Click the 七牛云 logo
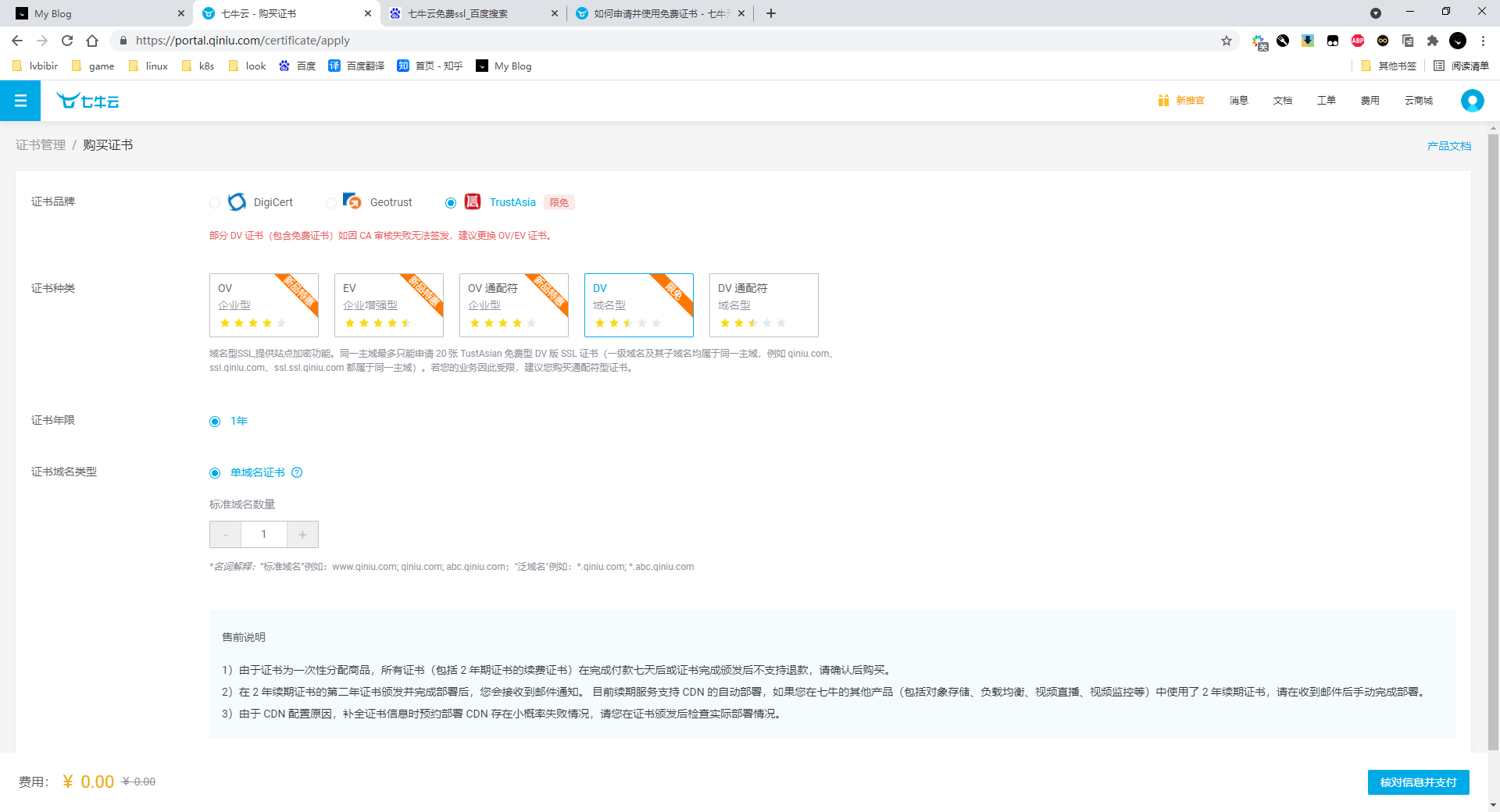Viewport: 1500px width, 812px height. click(87, 100)
